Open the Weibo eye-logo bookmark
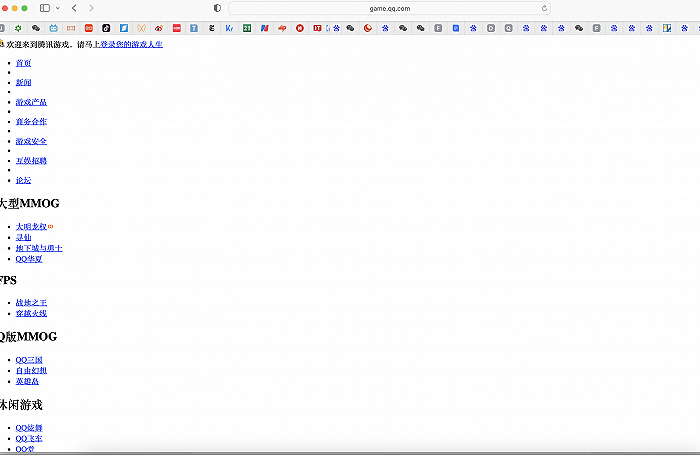The image size is (700, 455). pos(159,28)
